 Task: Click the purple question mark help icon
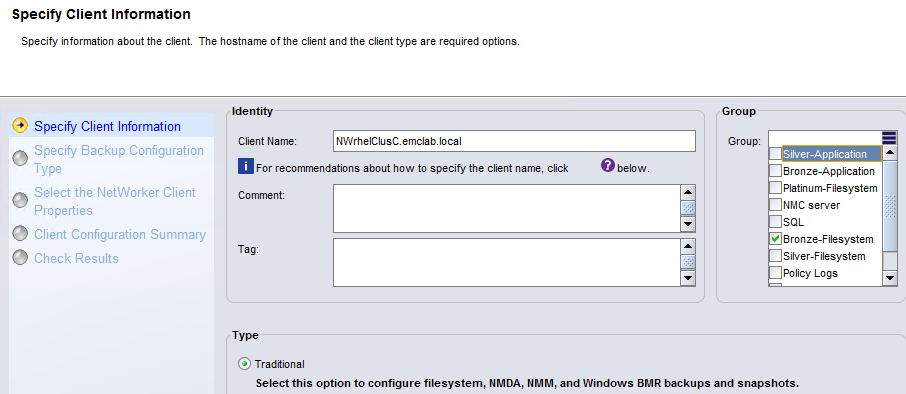[608, 166]
